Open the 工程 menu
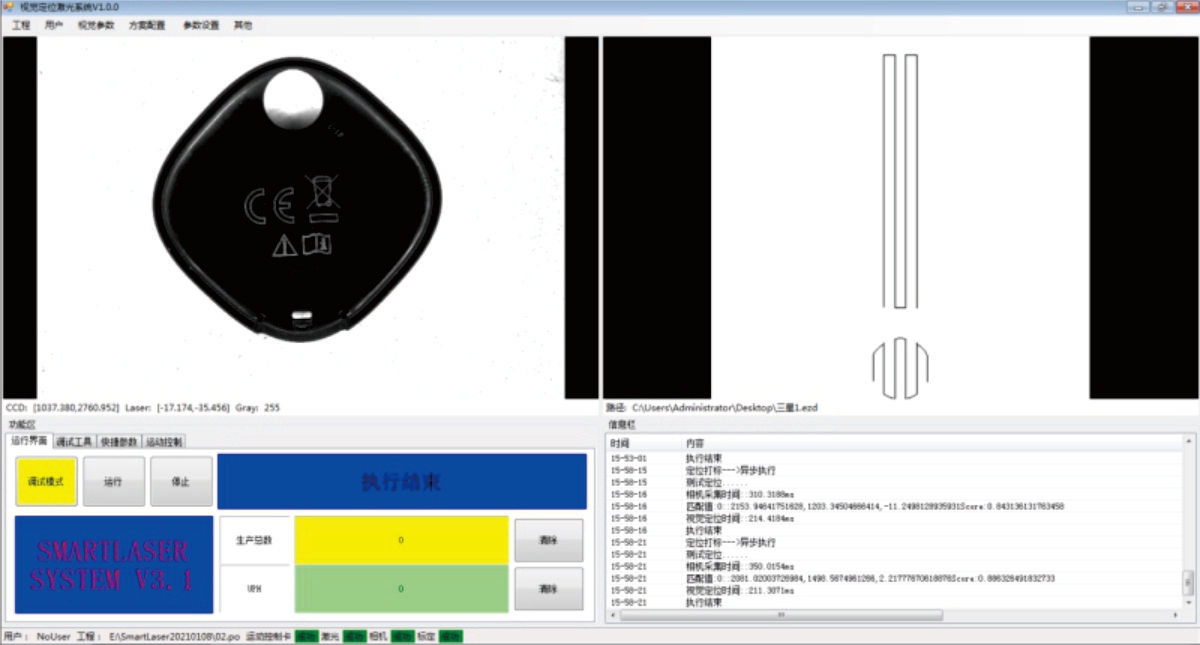 (x=21, y=25)
